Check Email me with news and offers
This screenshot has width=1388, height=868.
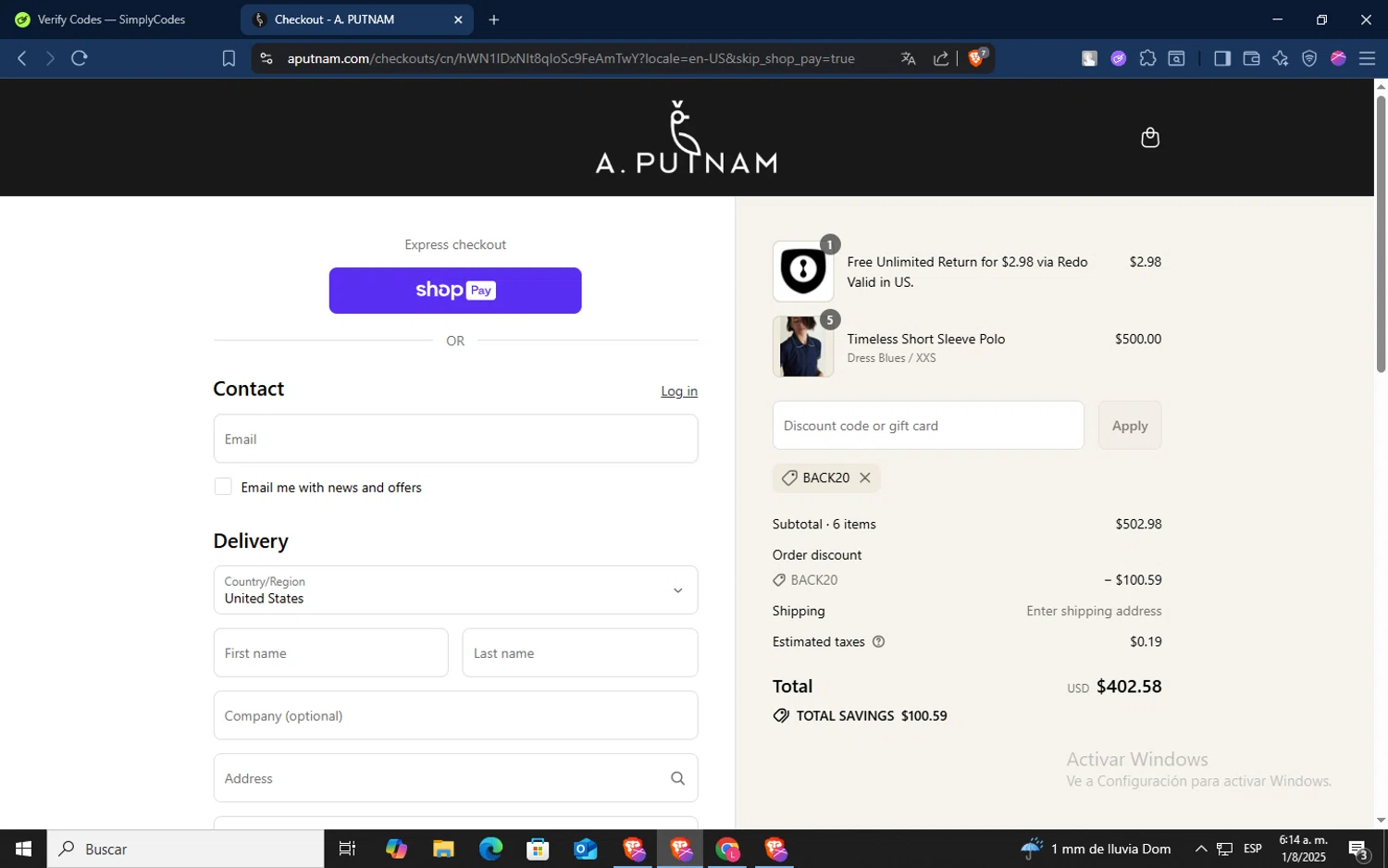pyautogui.click(x=223, y=487)
